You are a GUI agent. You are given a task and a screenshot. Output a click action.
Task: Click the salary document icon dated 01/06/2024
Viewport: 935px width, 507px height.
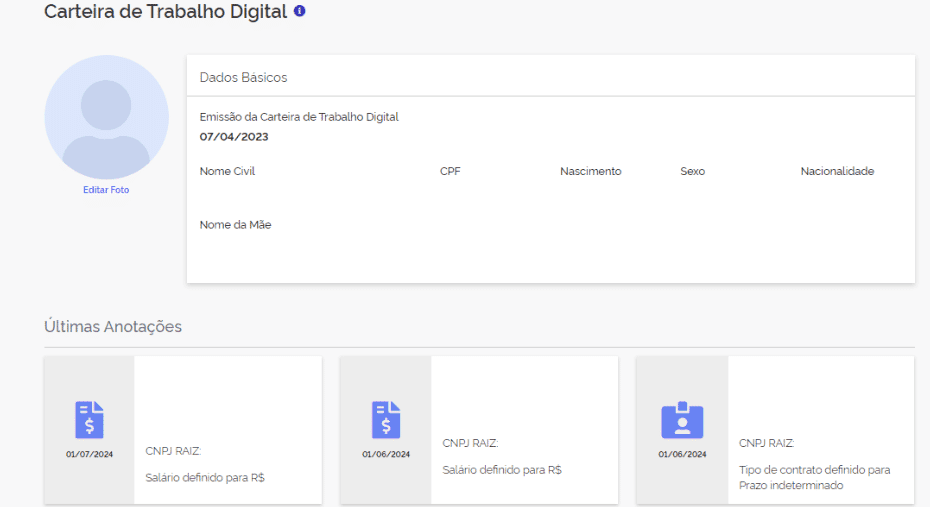coord(386,420)
